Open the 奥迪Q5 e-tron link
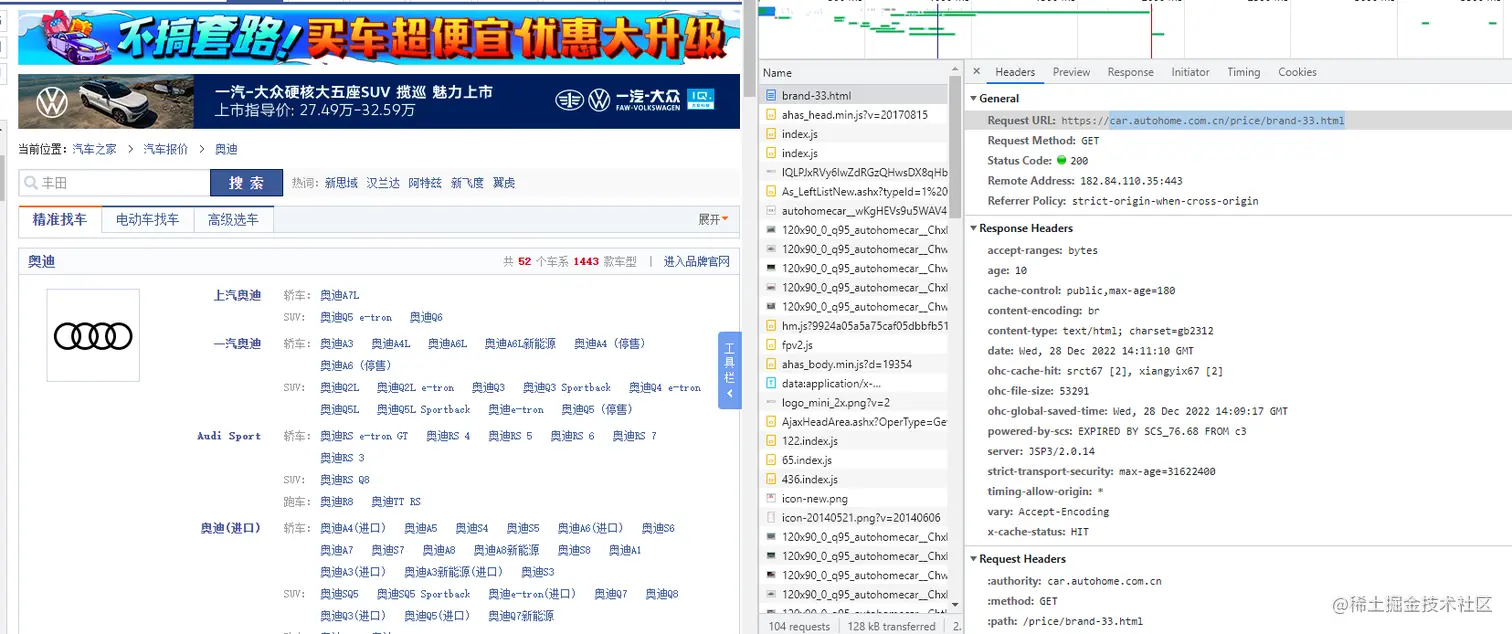1512x634 pixels. click(356, 318)
